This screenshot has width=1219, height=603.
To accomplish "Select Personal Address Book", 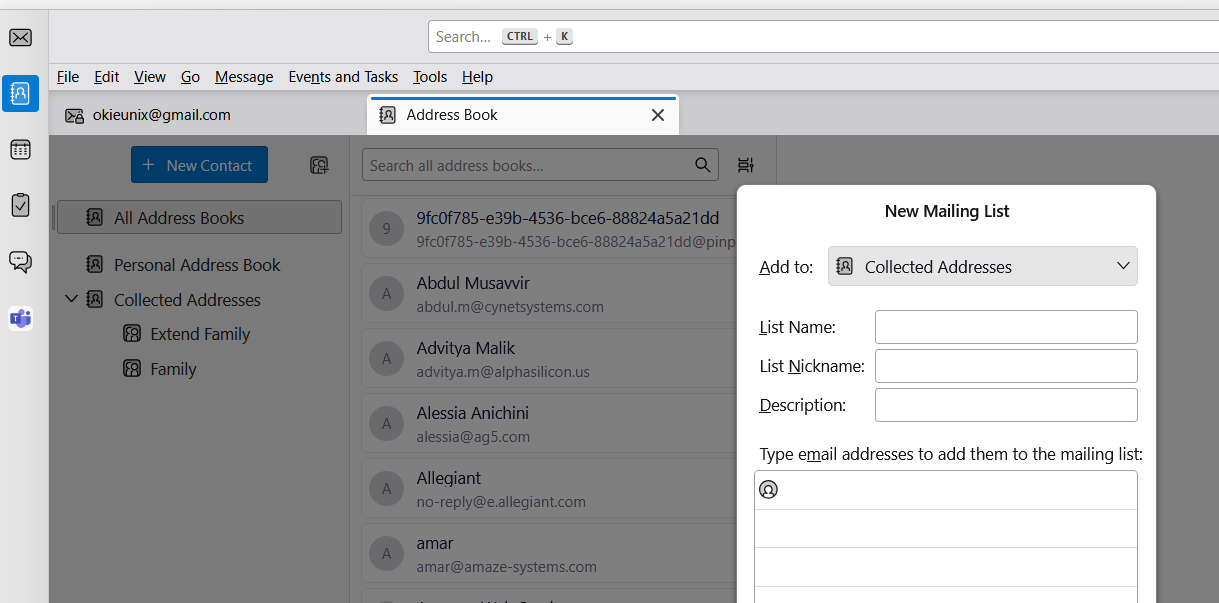I will click(197, 265).
